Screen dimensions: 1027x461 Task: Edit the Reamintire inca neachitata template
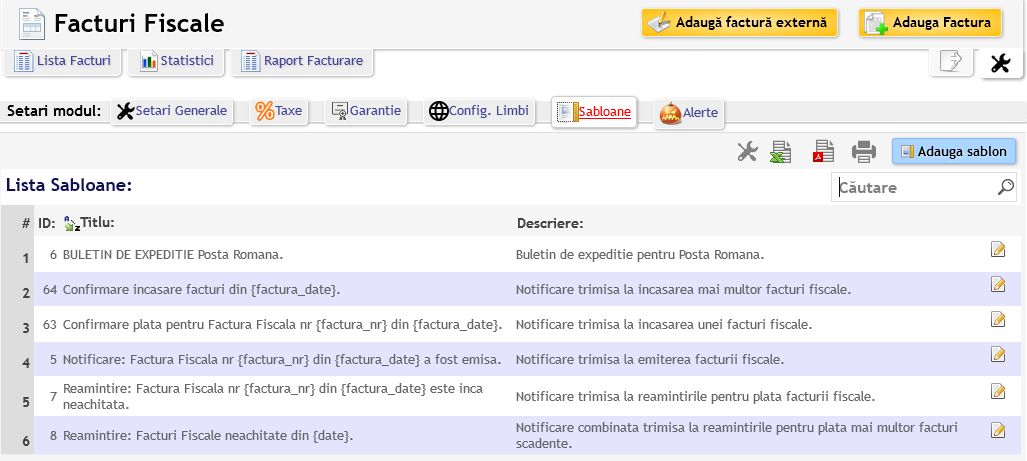[998, 391]
